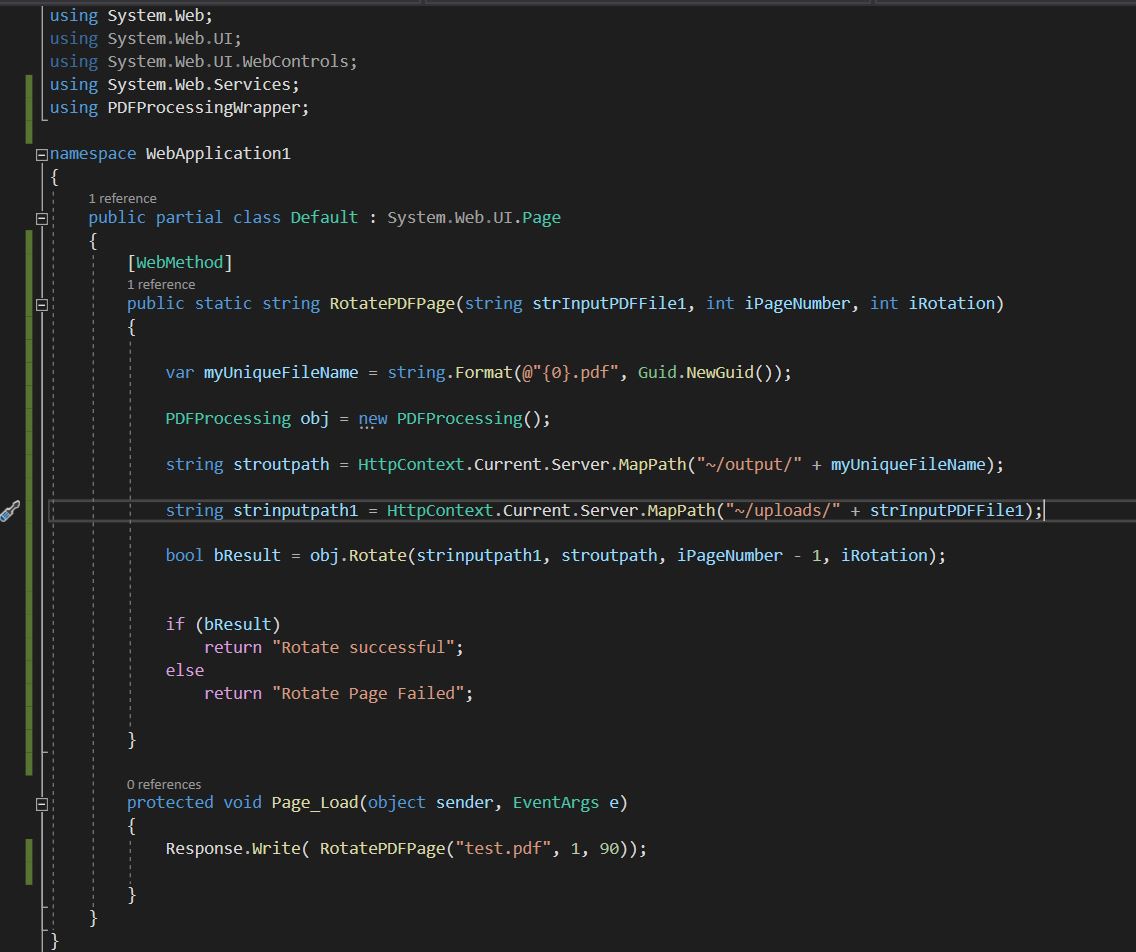The image size is (1136, 952).
Task: Click the underlined new keyword suggestion
Action: pos(373,418)
